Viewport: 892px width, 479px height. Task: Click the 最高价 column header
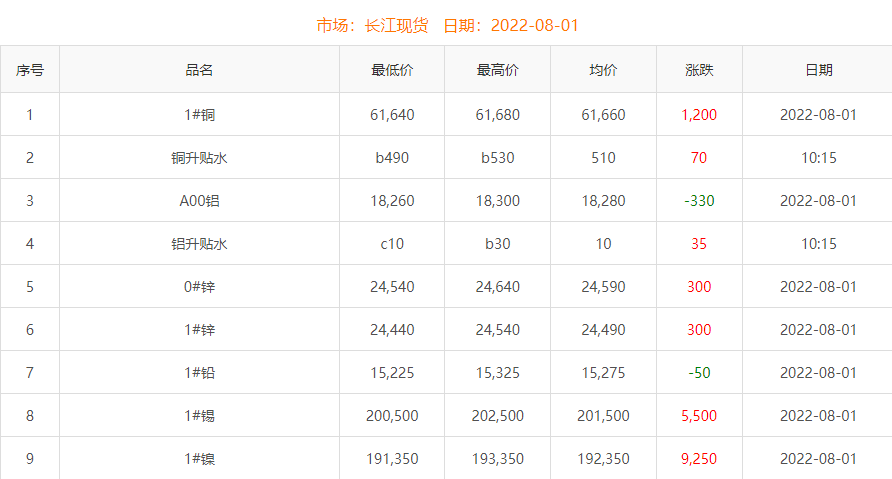click(497, 70)
